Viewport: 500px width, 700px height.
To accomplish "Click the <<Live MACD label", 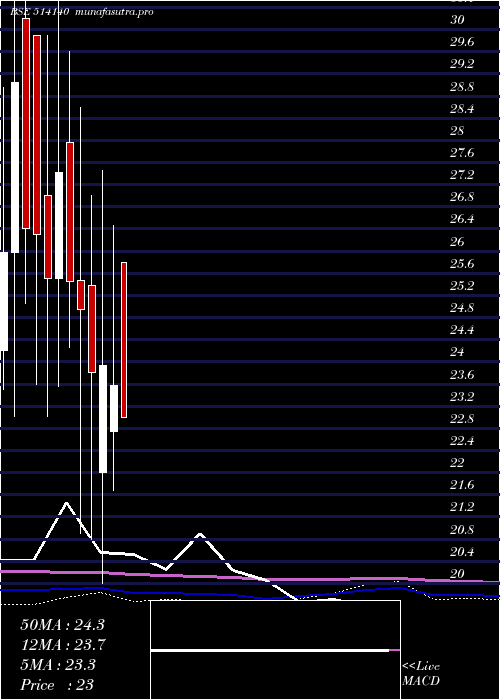I will point(421,673).
